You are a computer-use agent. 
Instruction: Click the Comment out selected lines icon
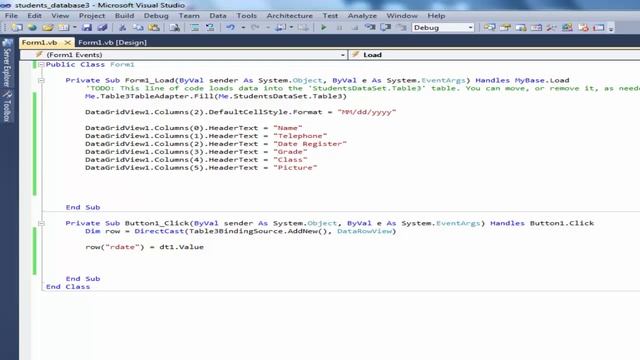195,27
